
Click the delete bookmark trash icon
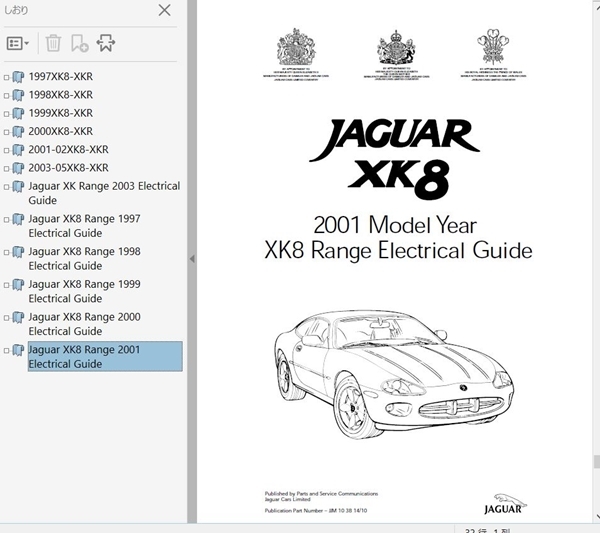click(53, 43)
